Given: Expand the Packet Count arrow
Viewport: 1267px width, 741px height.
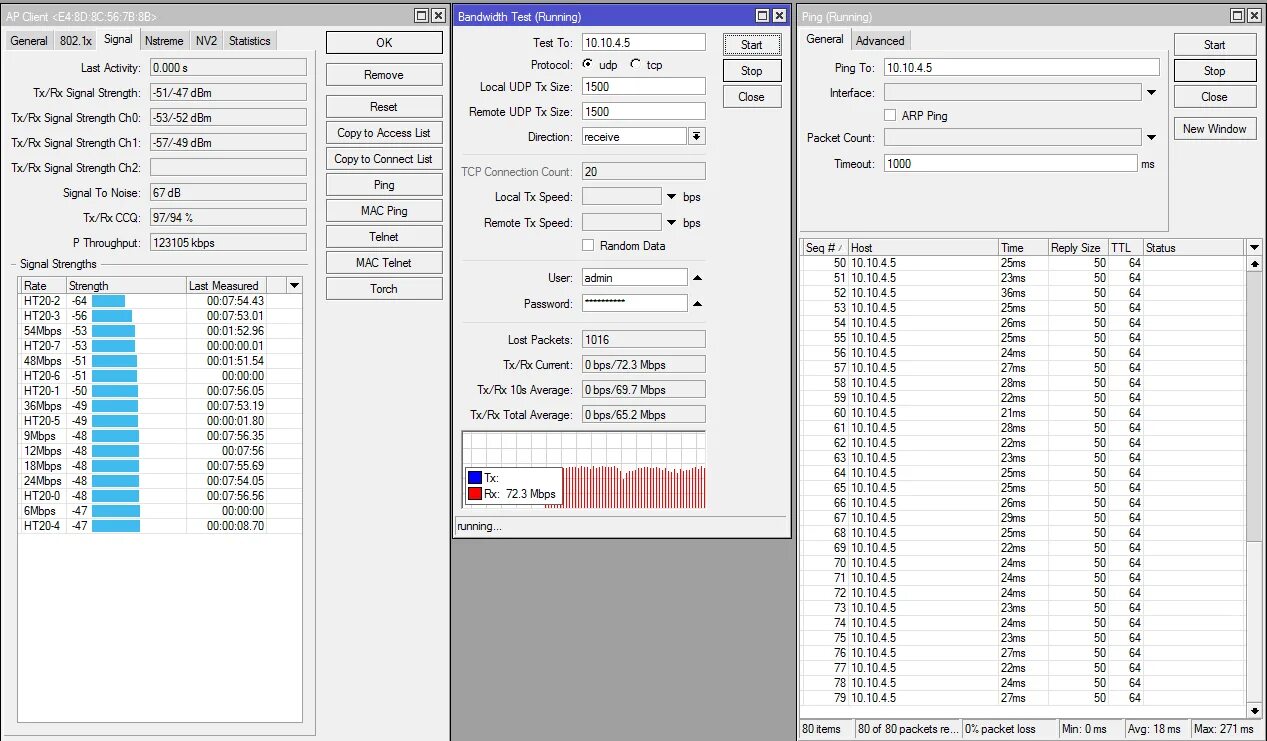Looking at the screenshot, I should 1151,137.
